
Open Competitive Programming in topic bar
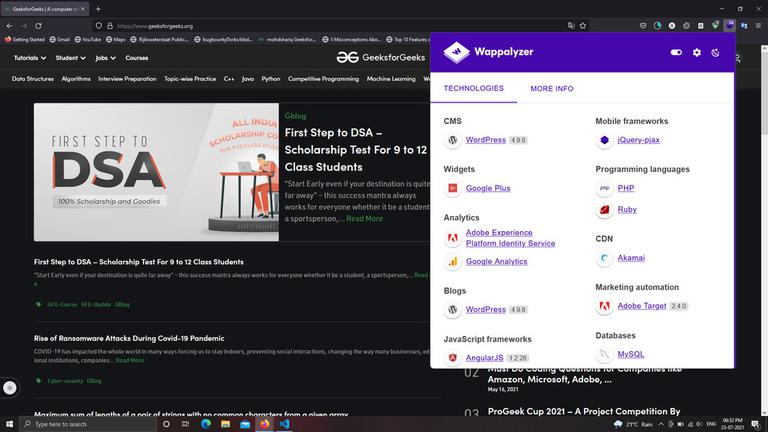[x=323, y=79]
